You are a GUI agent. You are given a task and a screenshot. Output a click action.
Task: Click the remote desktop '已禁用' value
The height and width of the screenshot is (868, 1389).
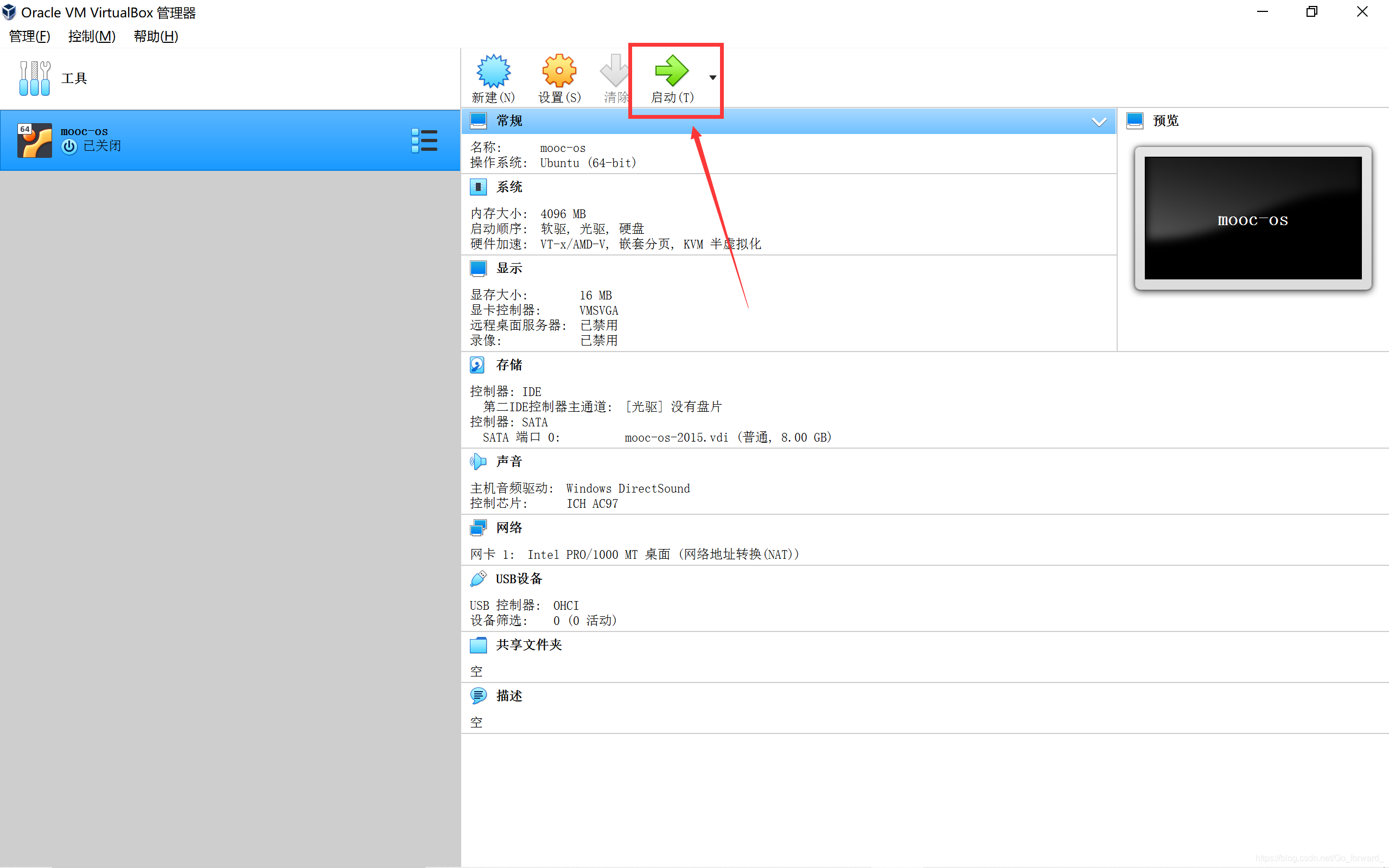pos(598,325)
